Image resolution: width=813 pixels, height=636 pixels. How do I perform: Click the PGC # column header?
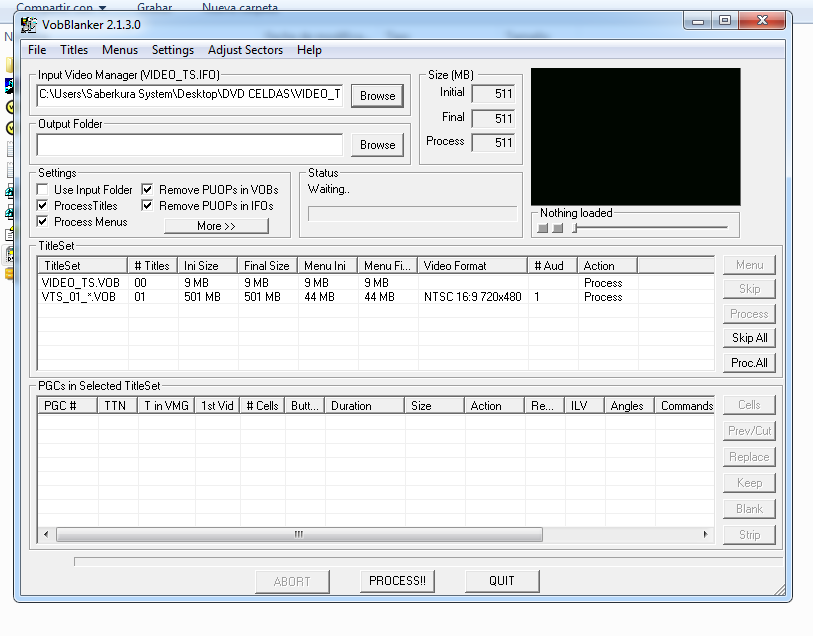click(67, 406)
